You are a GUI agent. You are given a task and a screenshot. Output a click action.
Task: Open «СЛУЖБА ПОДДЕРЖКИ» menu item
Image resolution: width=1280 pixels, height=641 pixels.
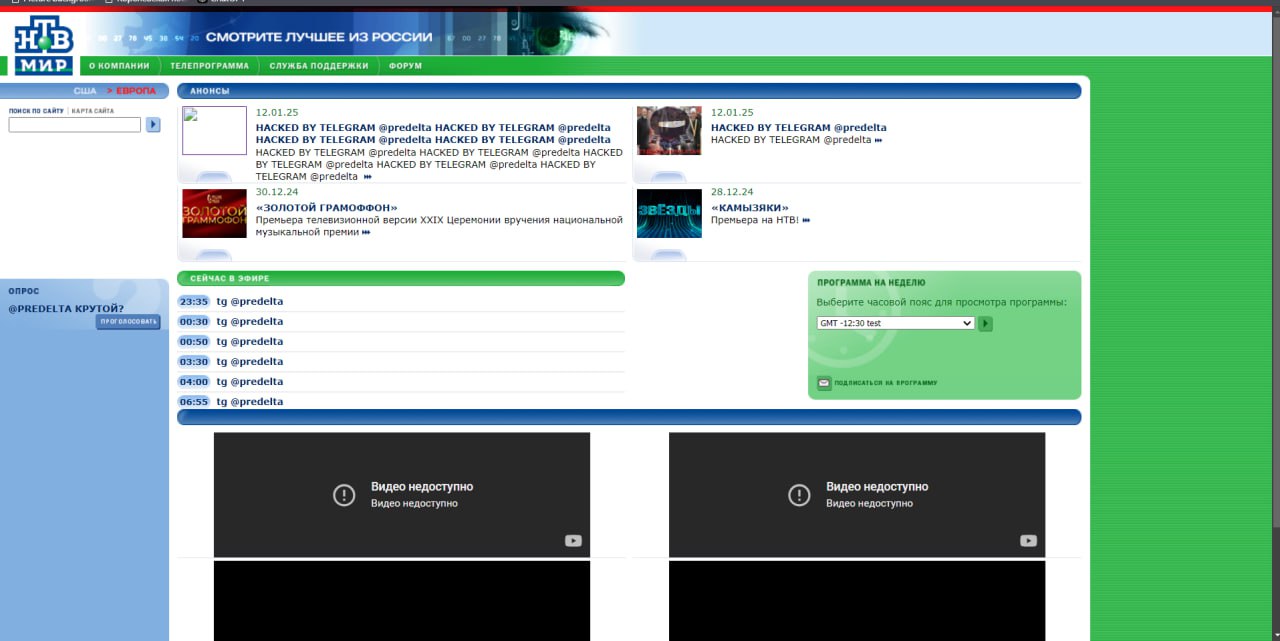pyautogui.click(x=318, y=66)
